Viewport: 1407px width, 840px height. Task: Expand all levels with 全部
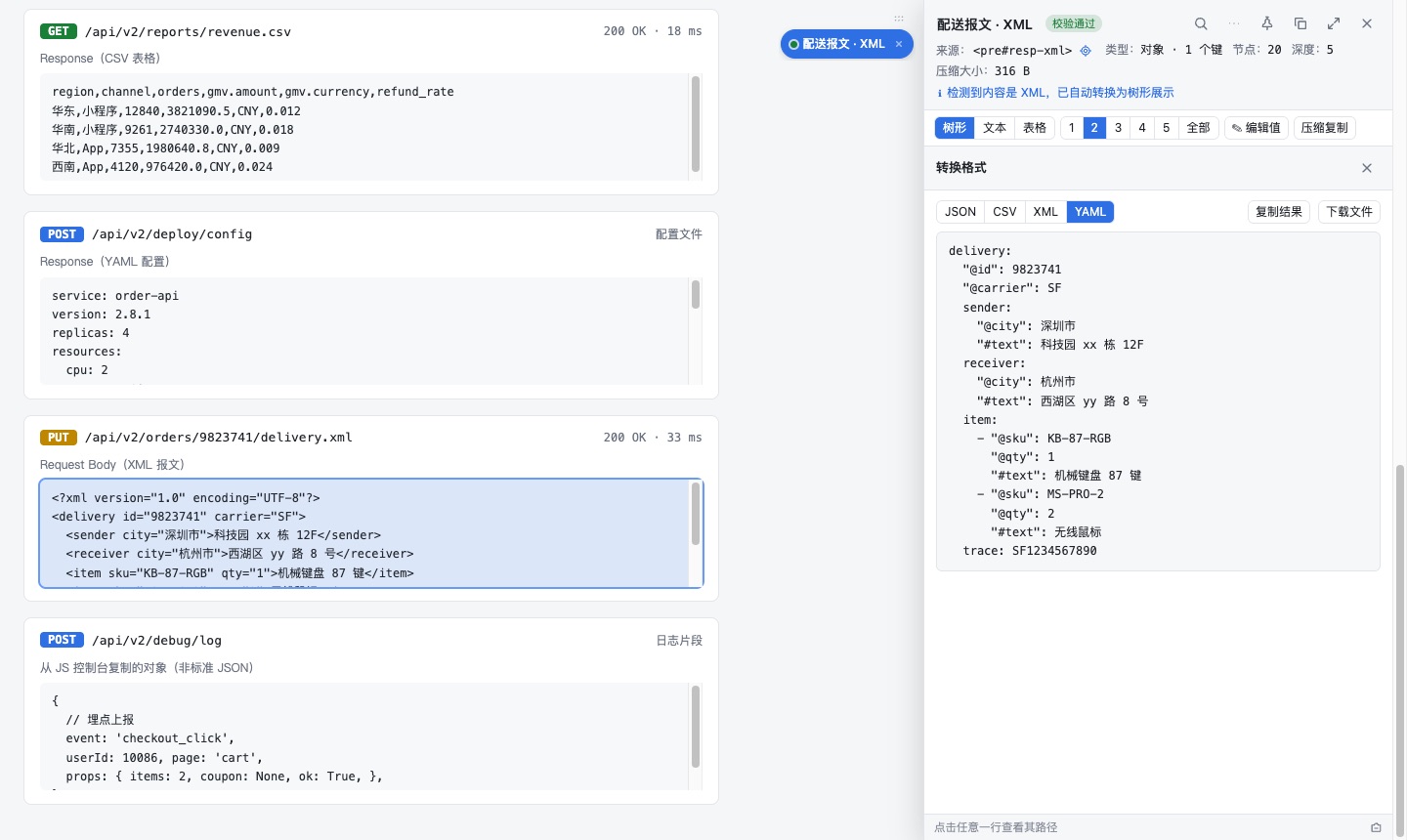tap(1198, 128)
